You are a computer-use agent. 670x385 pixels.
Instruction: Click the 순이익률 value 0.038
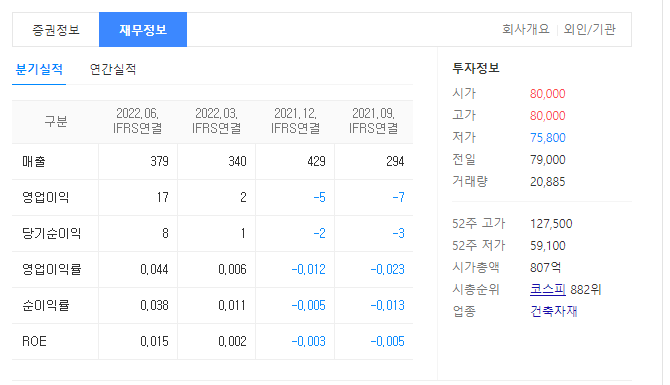click(x=154, y=305)
